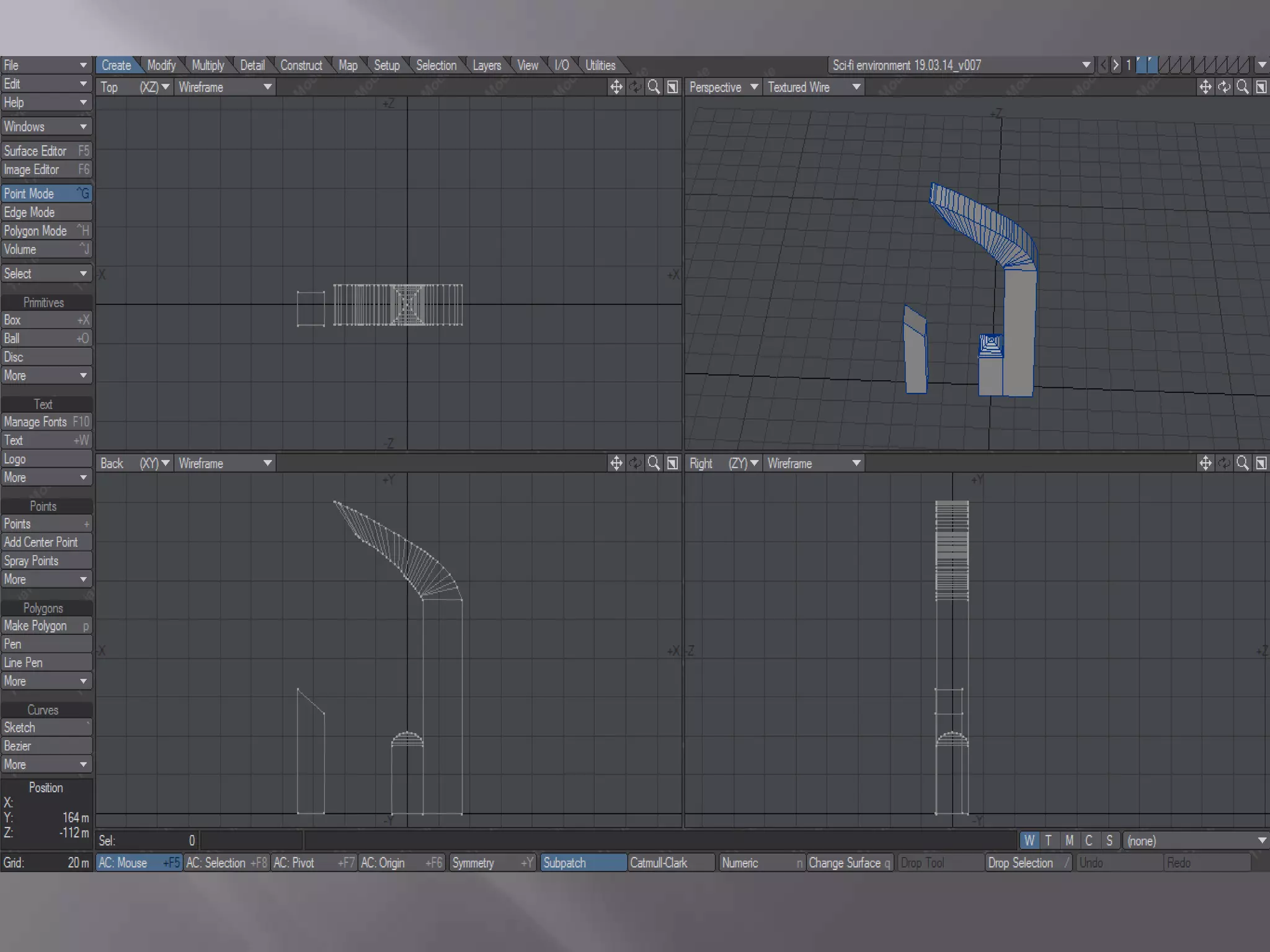Expand the Sci-fi environment object dropdown
This screenshot has height=952, width=1270.
[1086, 65]
